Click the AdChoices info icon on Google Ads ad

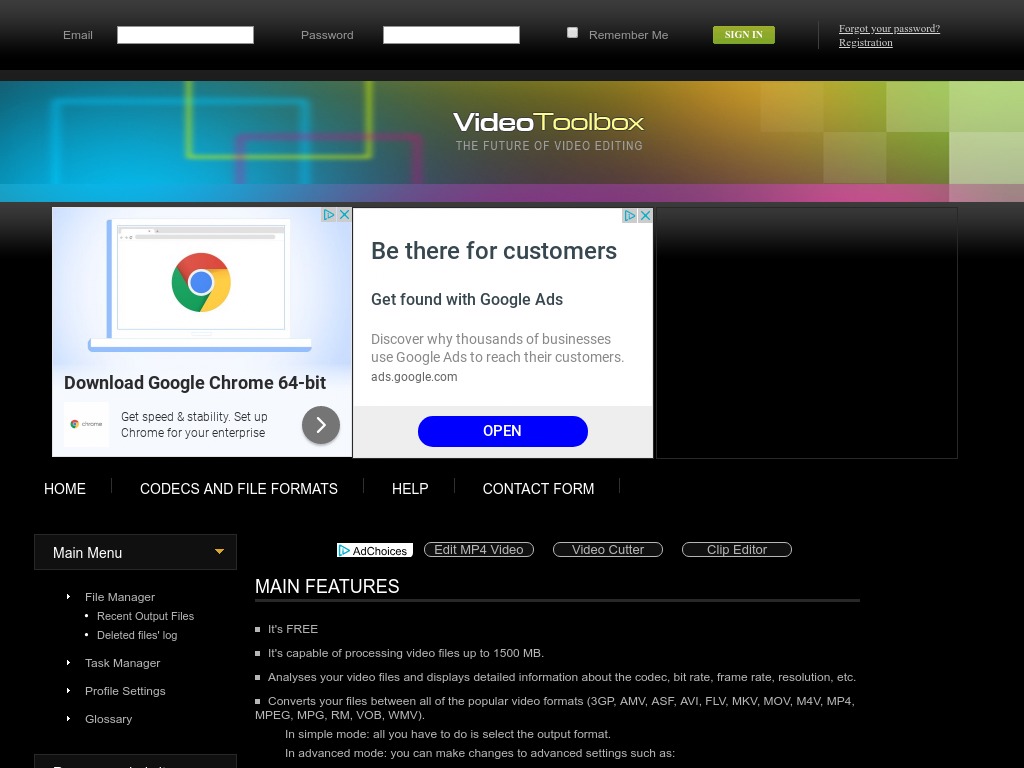click(x=629, y=216)
